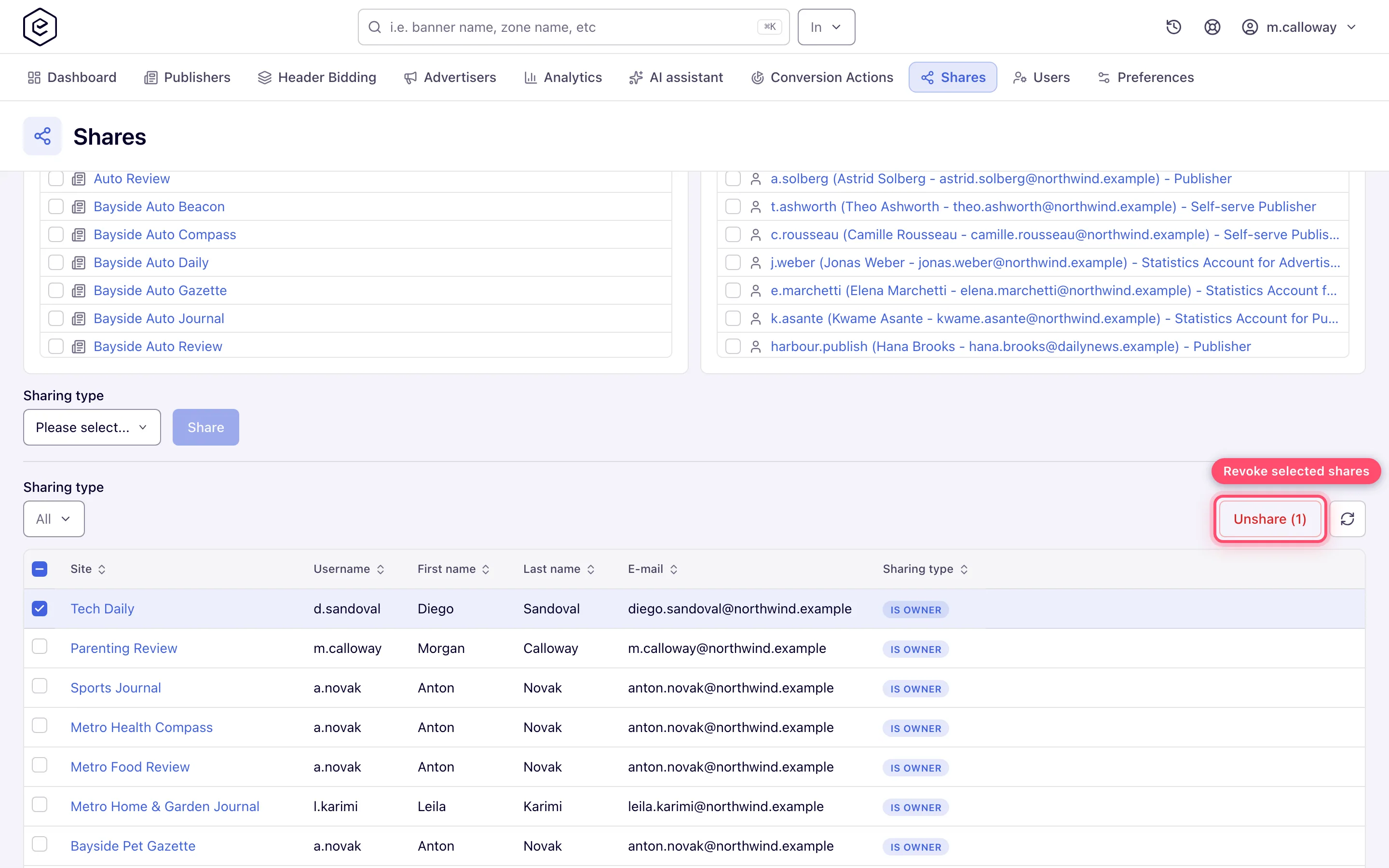Sort by E-mail column arrows
Image resolution: width=1389 pixels, height=868 pixels.
click(673, 569)
